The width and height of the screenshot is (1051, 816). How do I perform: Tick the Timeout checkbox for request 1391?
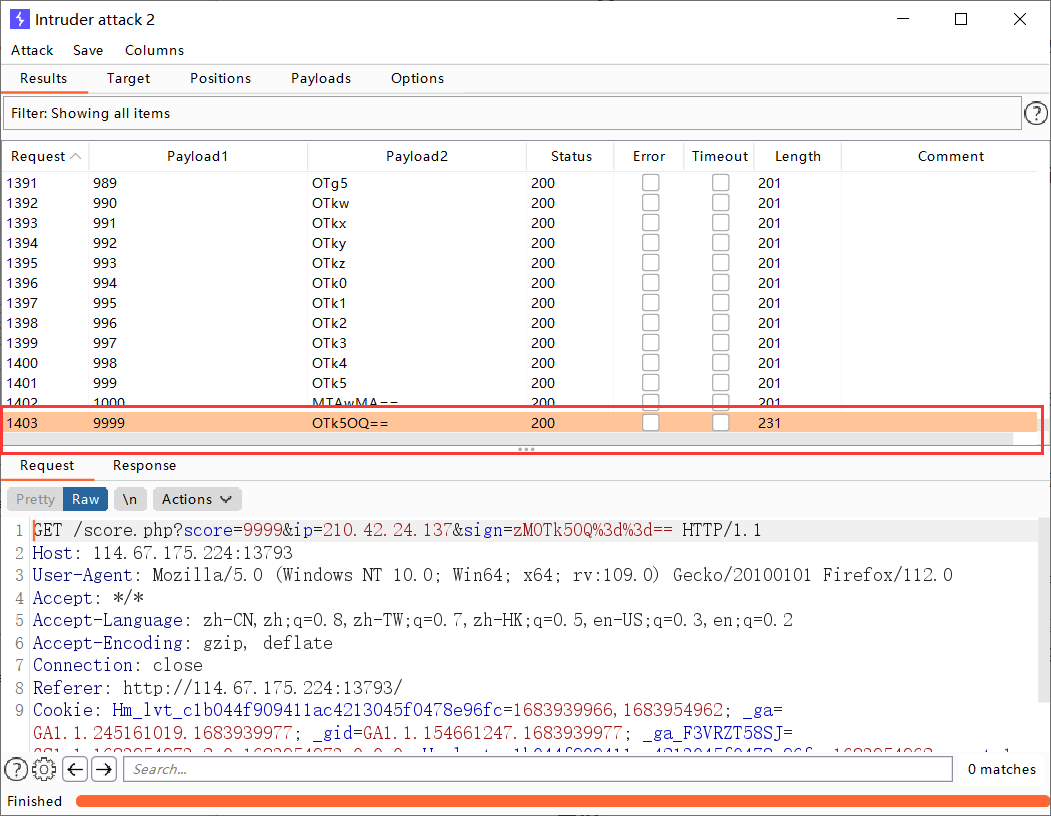721,182
